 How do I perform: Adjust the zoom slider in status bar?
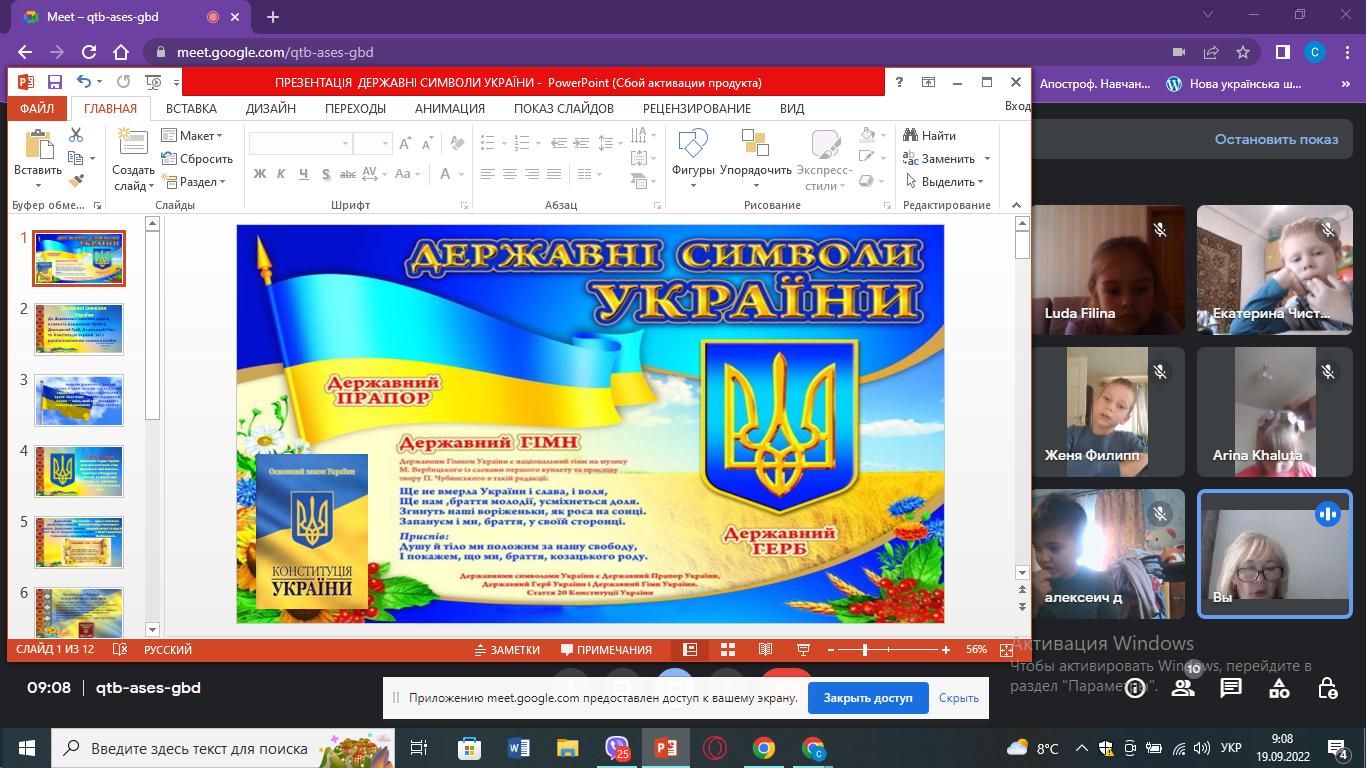pyautogui.click(x=865, y=650)
